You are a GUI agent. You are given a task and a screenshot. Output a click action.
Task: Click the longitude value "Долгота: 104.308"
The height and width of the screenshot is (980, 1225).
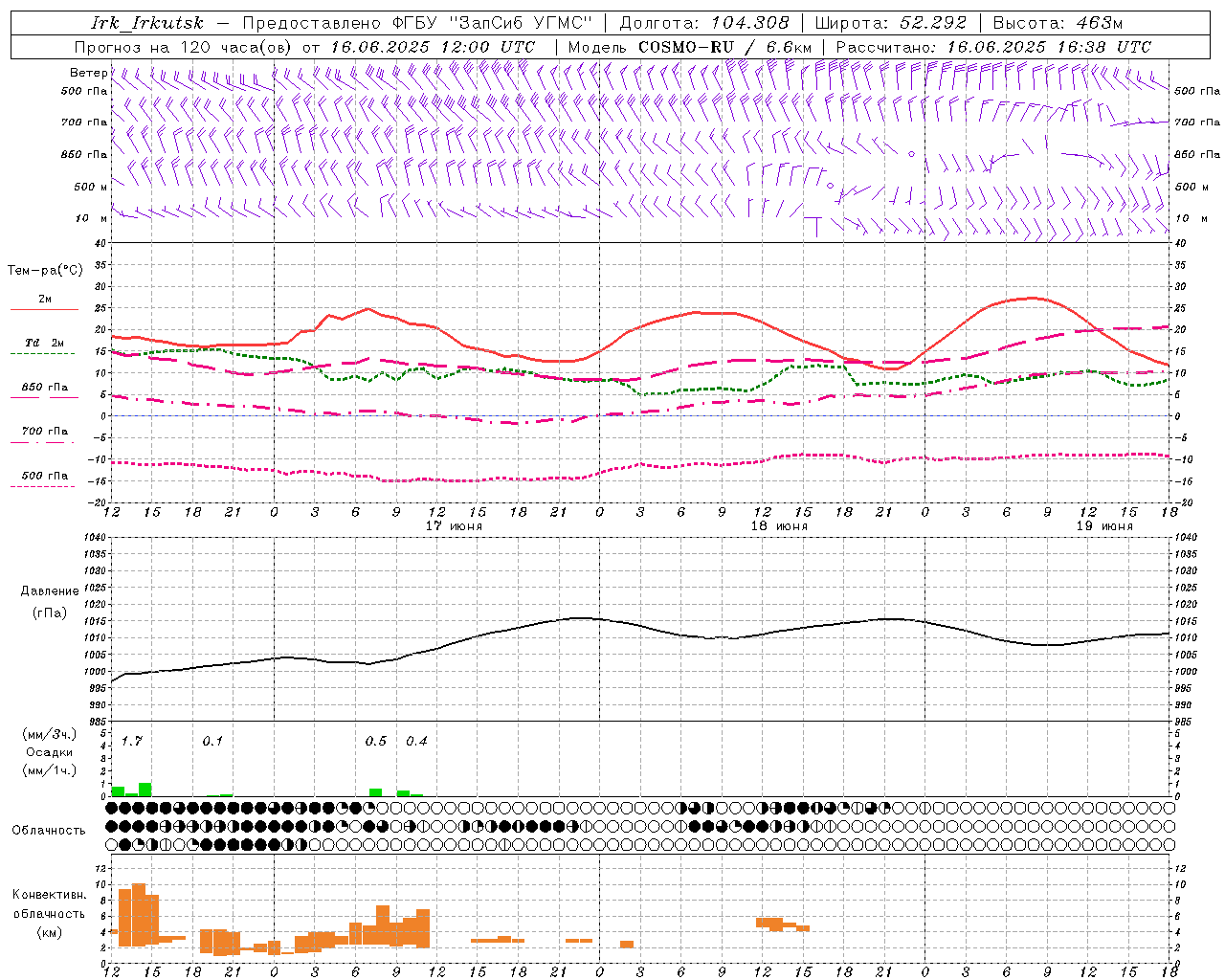click(704, 23)
